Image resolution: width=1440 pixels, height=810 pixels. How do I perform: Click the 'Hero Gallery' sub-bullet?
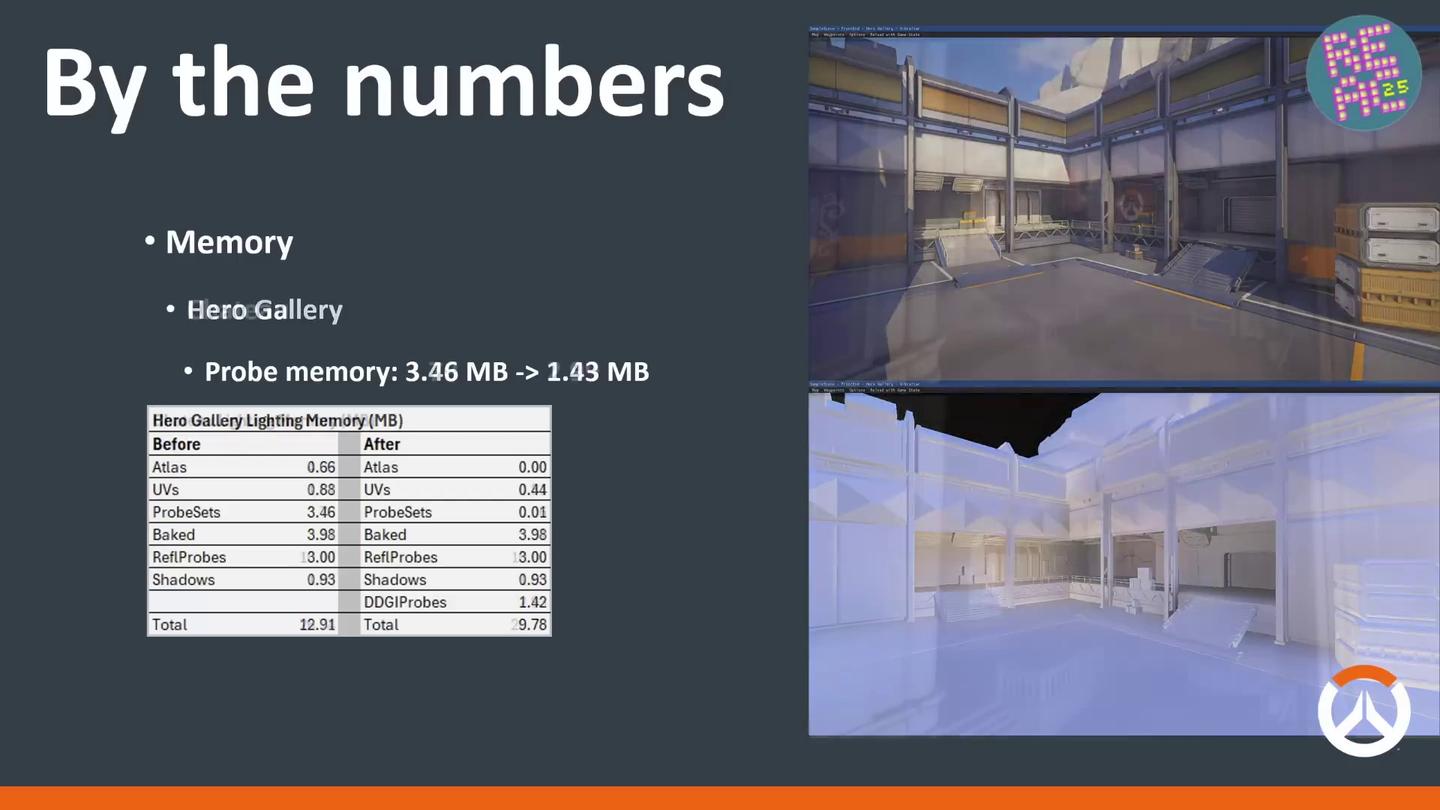265,310
